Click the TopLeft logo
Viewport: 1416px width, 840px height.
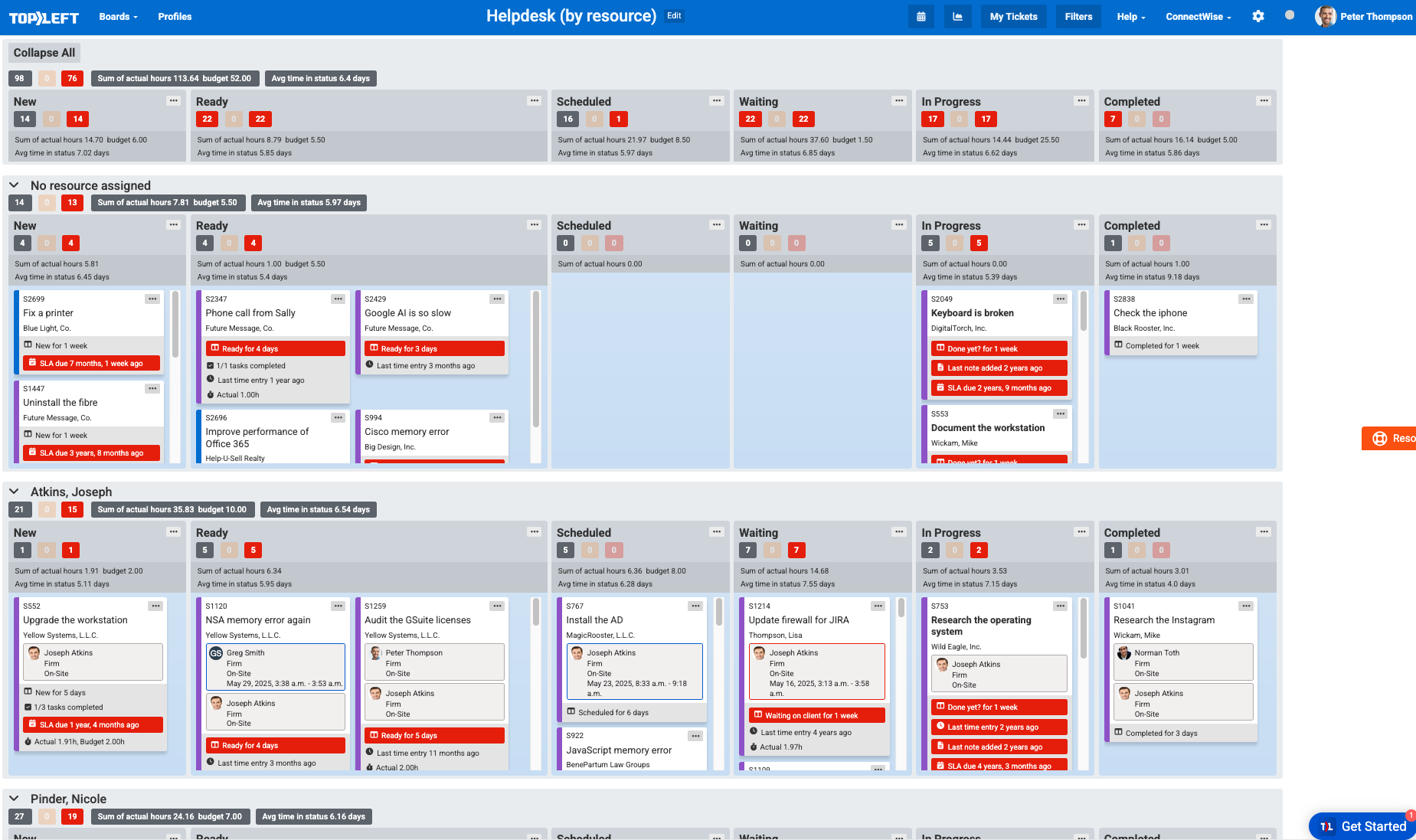tap(44, 18)
